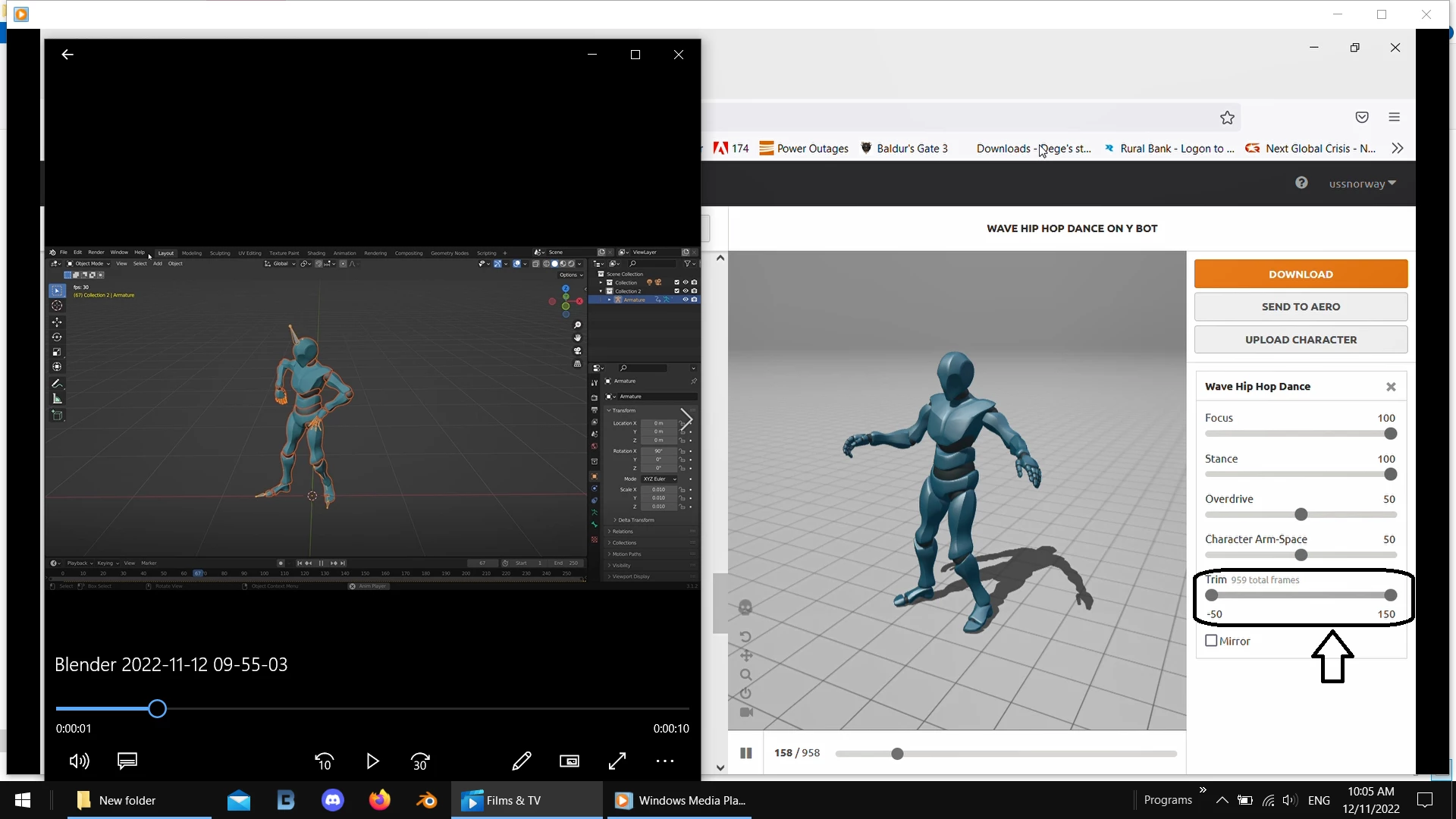The width and height of the screenshot is (1456, 819).
Task: Enable the Mirror checkbox in Mixamo
Action: pos(1212,641)
